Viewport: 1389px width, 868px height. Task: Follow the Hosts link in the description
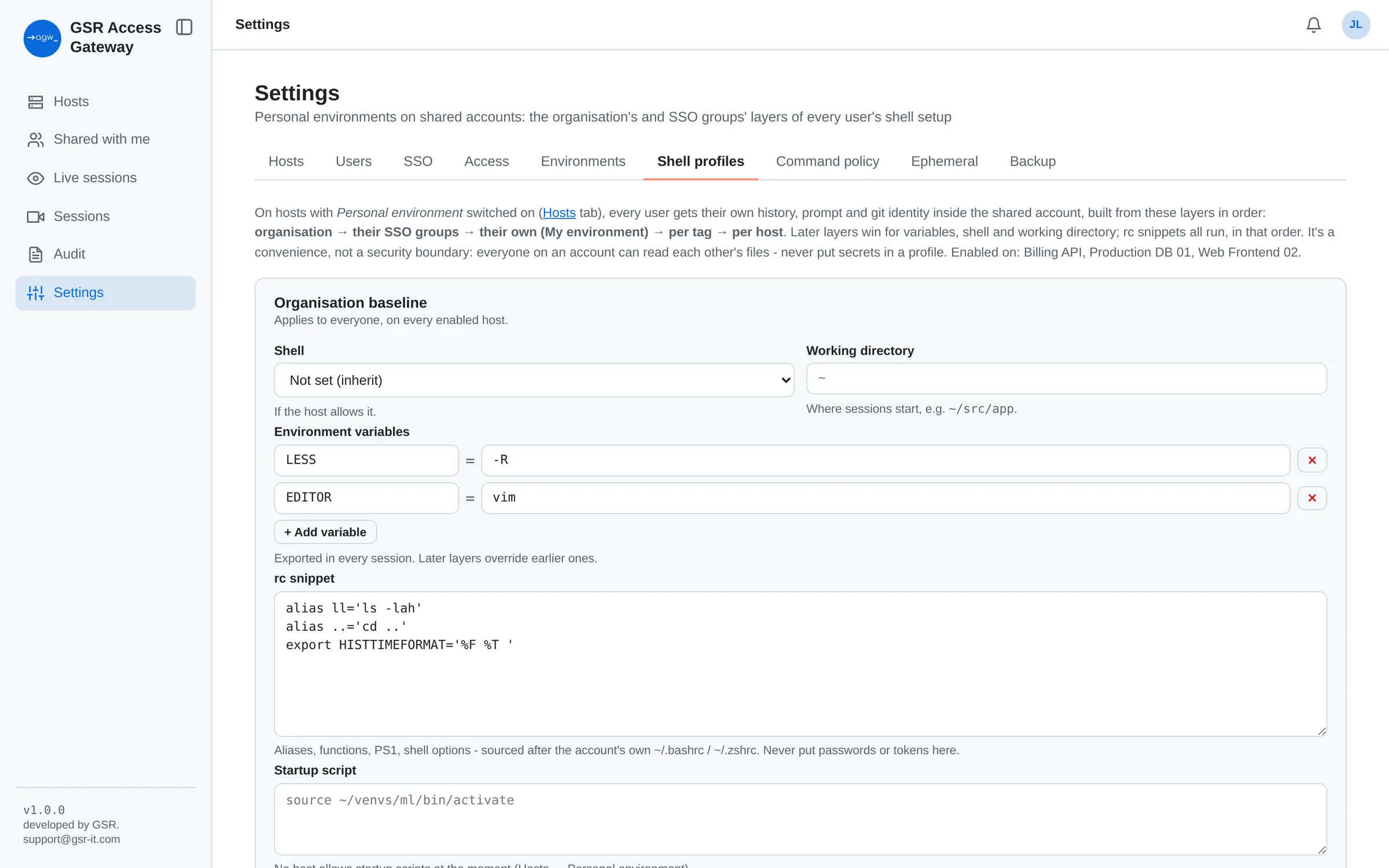[x=559, y=213]
